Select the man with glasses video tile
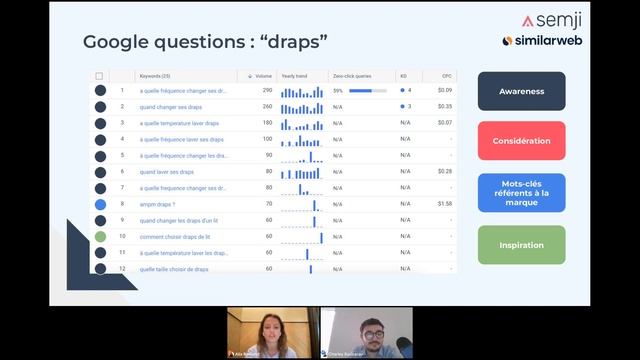Screen dimensions: 640x360 coord(367,333)
